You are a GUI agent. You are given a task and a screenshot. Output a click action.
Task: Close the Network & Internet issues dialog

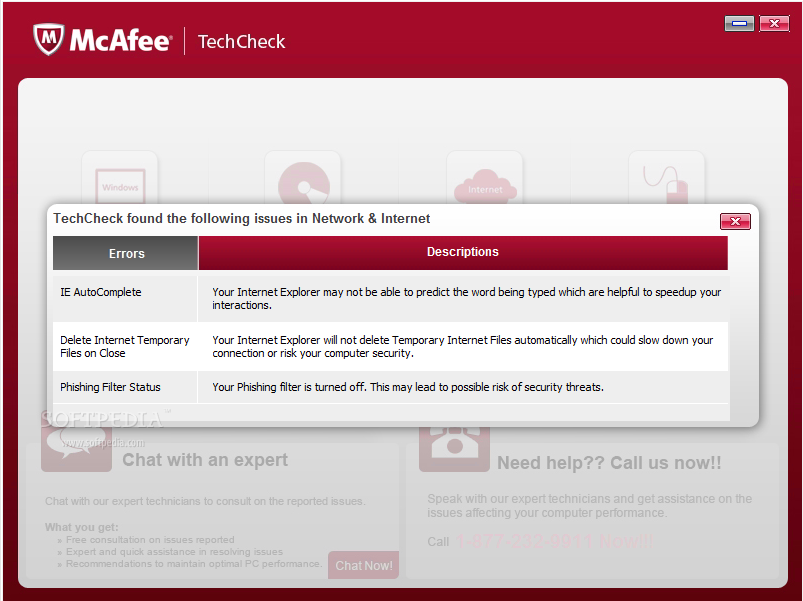click(735, 221)
